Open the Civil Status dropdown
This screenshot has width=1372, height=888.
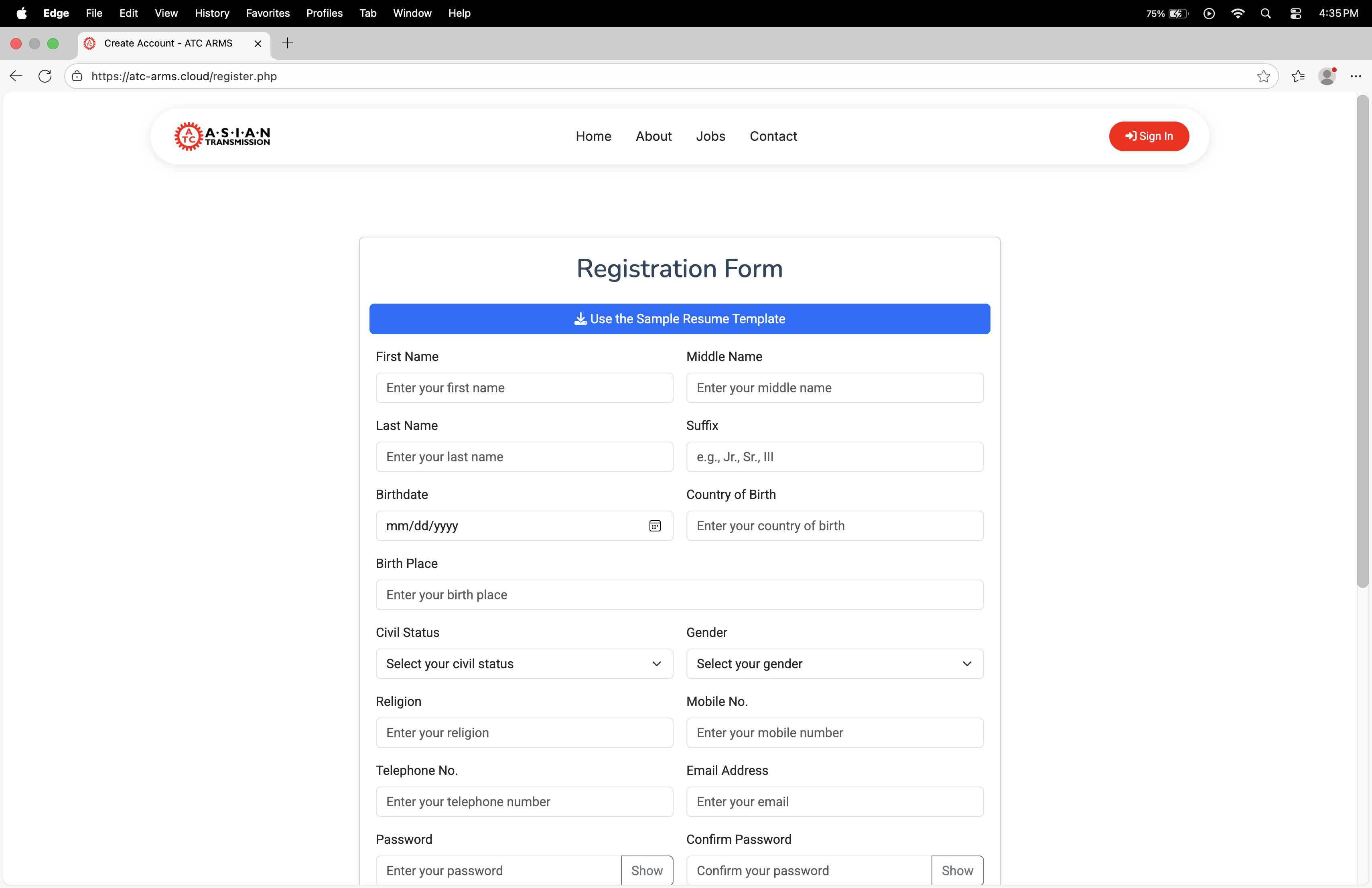tap(524, 664)
